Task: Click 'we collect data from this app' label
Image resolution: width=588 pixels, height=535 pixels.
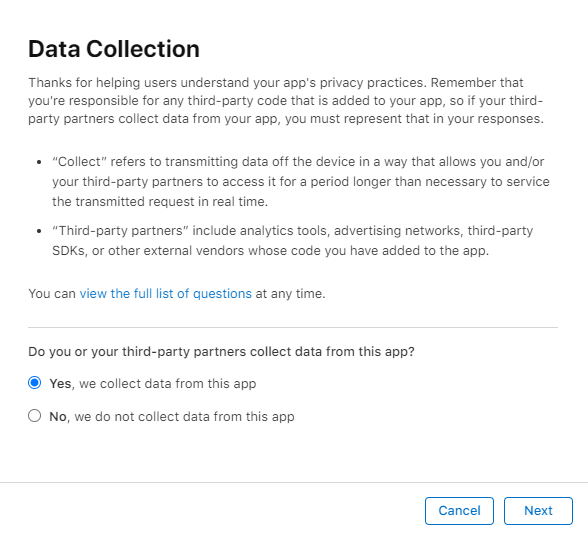Action: click(x=168, y=384)
